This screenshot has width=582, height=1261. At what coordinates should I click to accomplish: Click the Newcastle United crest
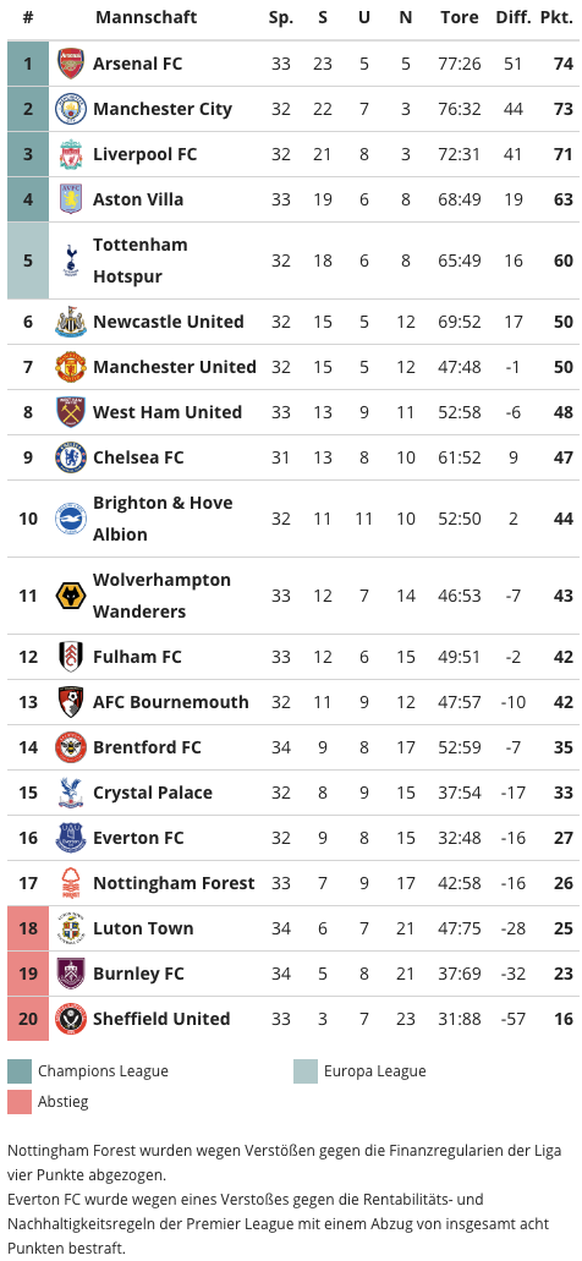click(71, 322)
